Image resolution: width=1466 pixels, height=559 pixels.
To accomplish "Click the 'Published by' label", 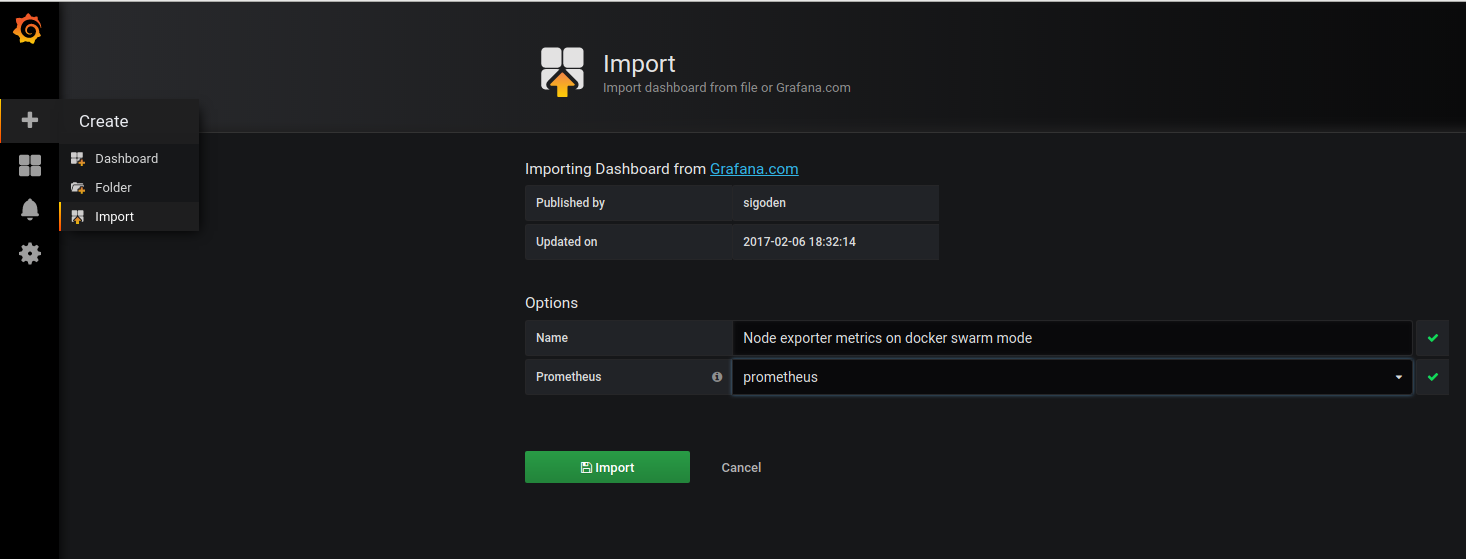I will [570, 202].
